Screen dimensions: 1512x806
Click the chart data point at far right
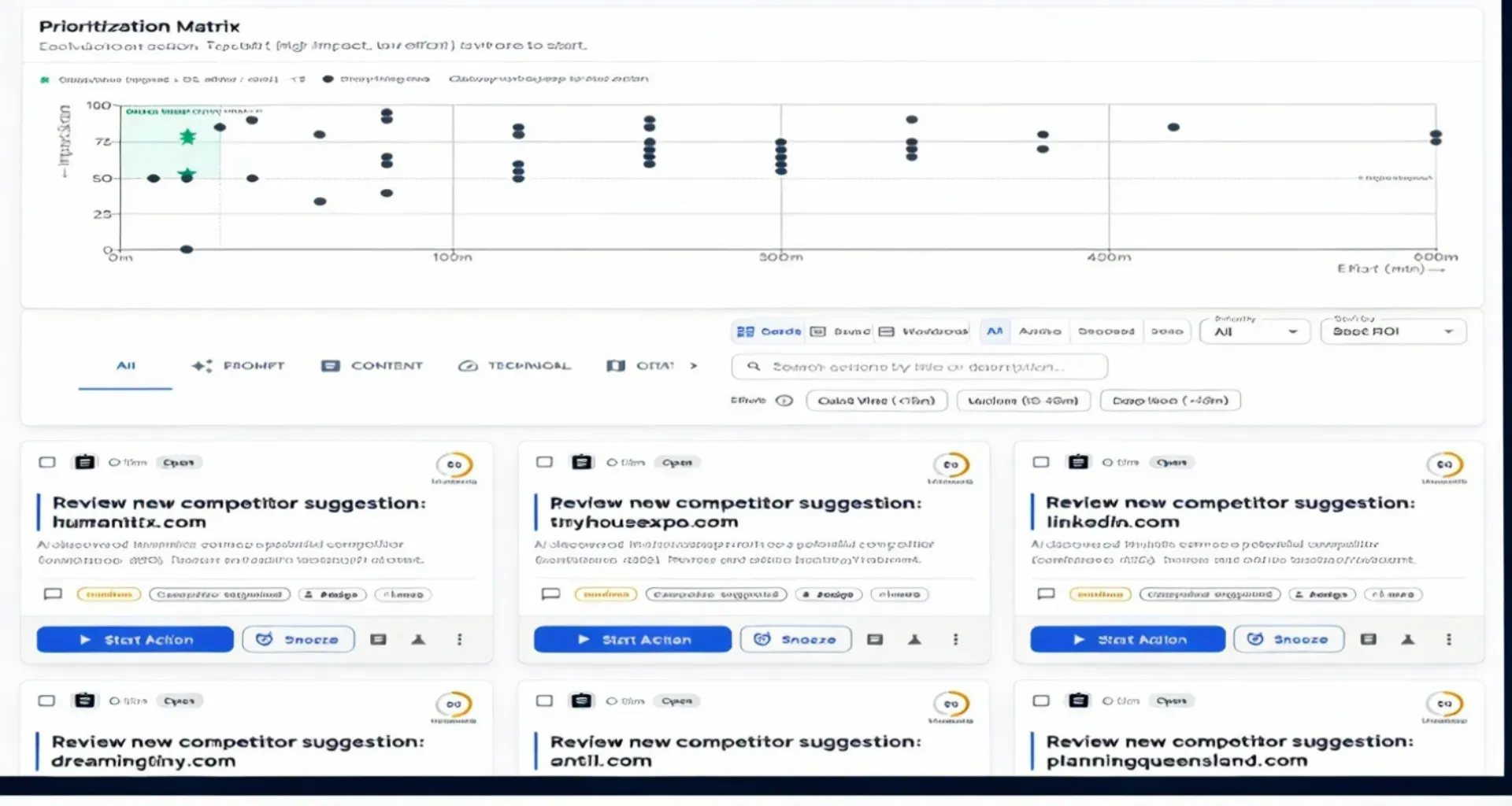point(1436,138)
